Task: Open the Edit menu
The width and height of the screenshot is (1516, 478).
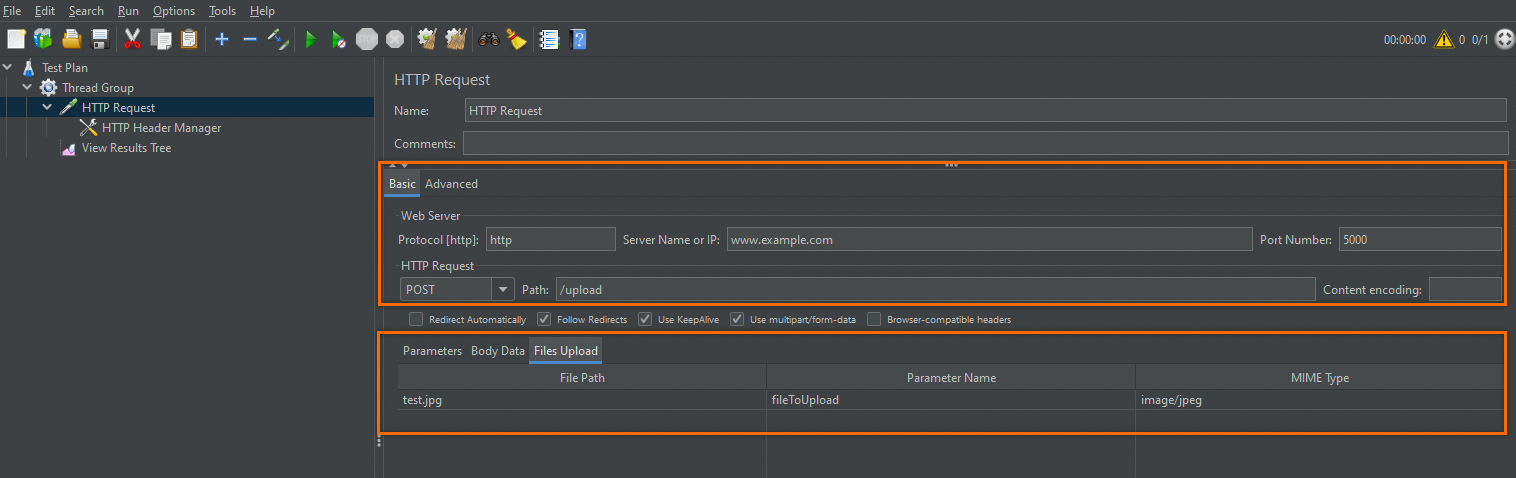Action: pyautogui.click(x=45, y=10)
